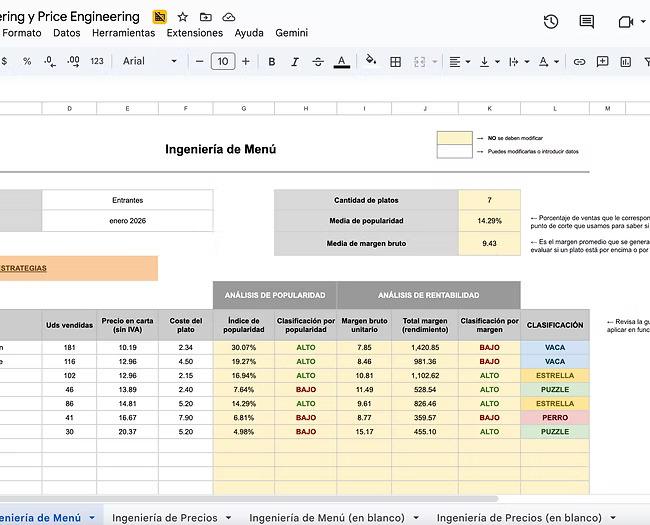The width and height of the screenshot is (650, 525).
Task: Open the Extensiones menu
Action: (x=195, y=32)
